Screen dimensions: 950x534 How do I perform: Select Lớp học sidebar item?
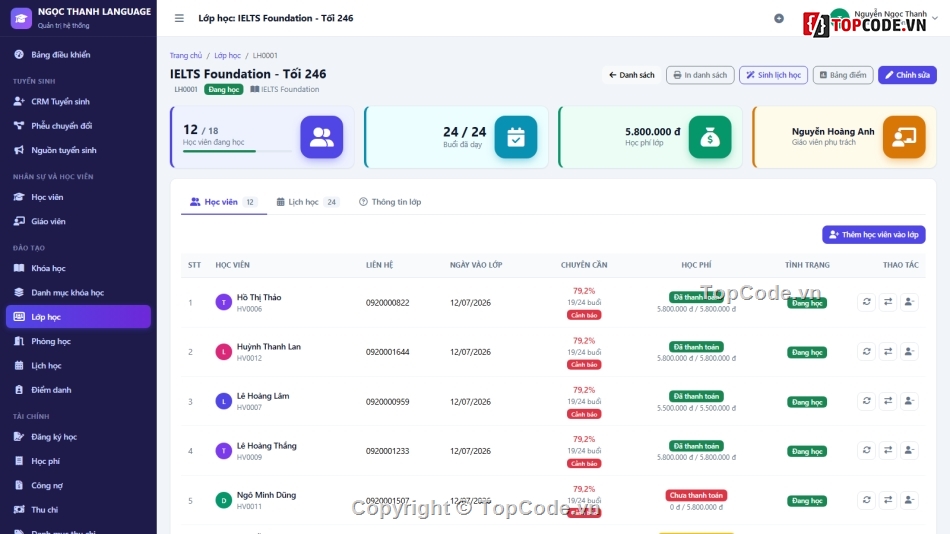click(x=78, y=316)
